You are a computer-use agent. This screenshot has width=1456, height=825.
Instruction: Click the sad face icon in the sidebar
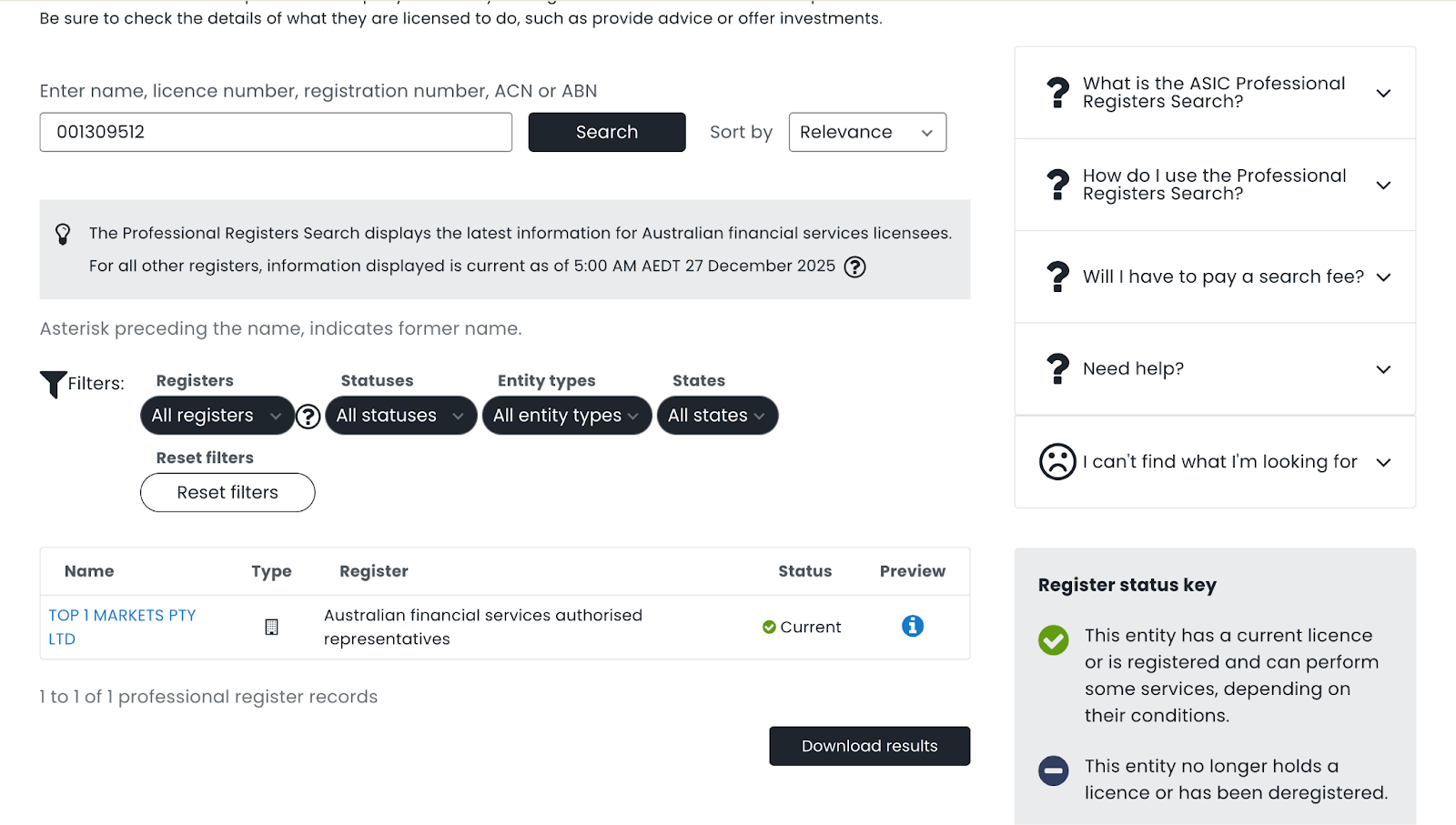pos(1057,462)
